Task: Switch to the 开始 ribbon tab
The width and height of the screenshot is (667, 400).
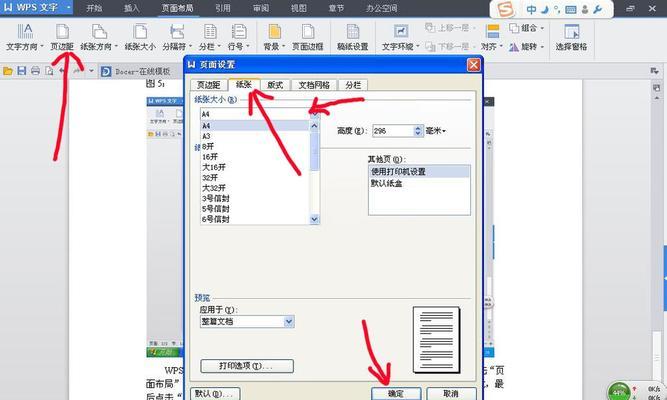Action: point(94,8)
